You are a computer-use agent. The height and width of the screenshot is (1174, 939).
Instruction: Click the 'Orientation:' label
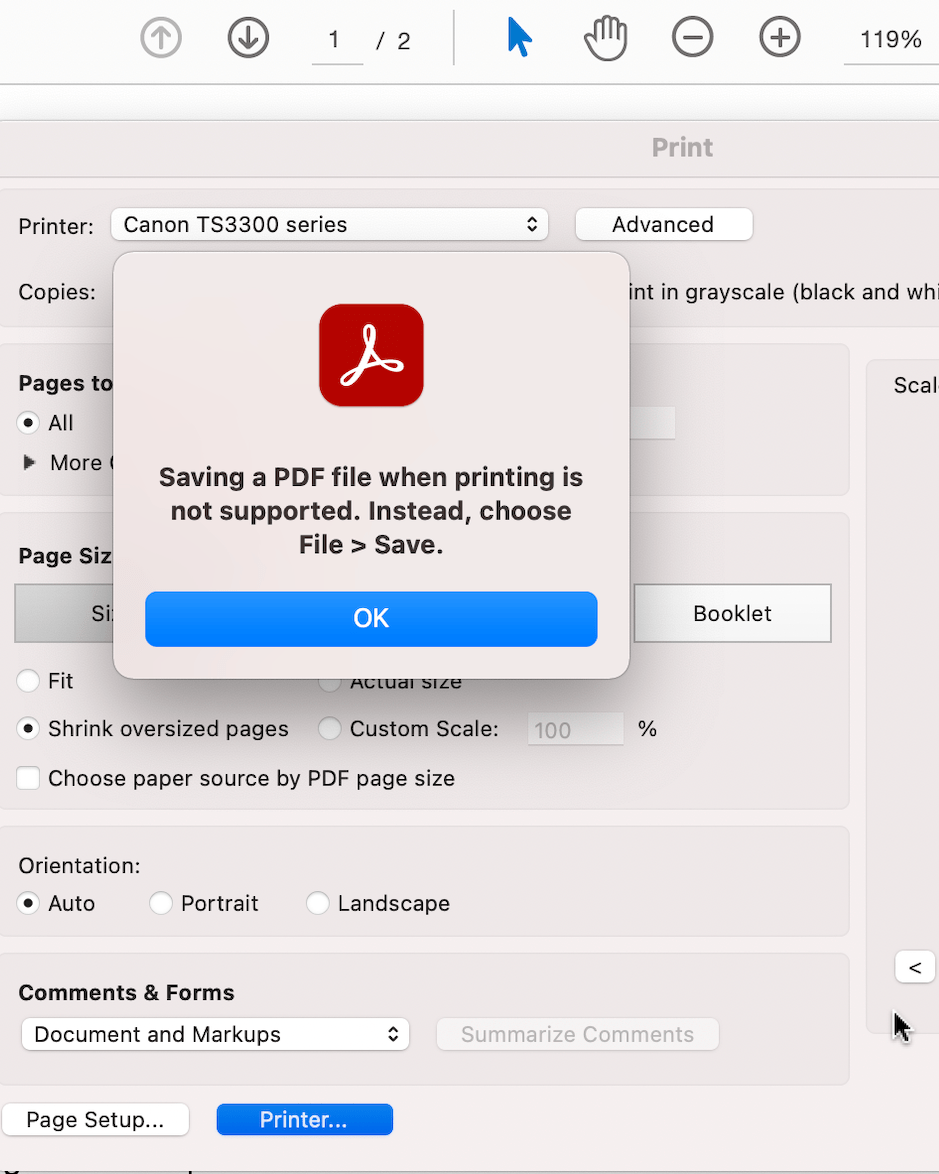click(79, 866)
